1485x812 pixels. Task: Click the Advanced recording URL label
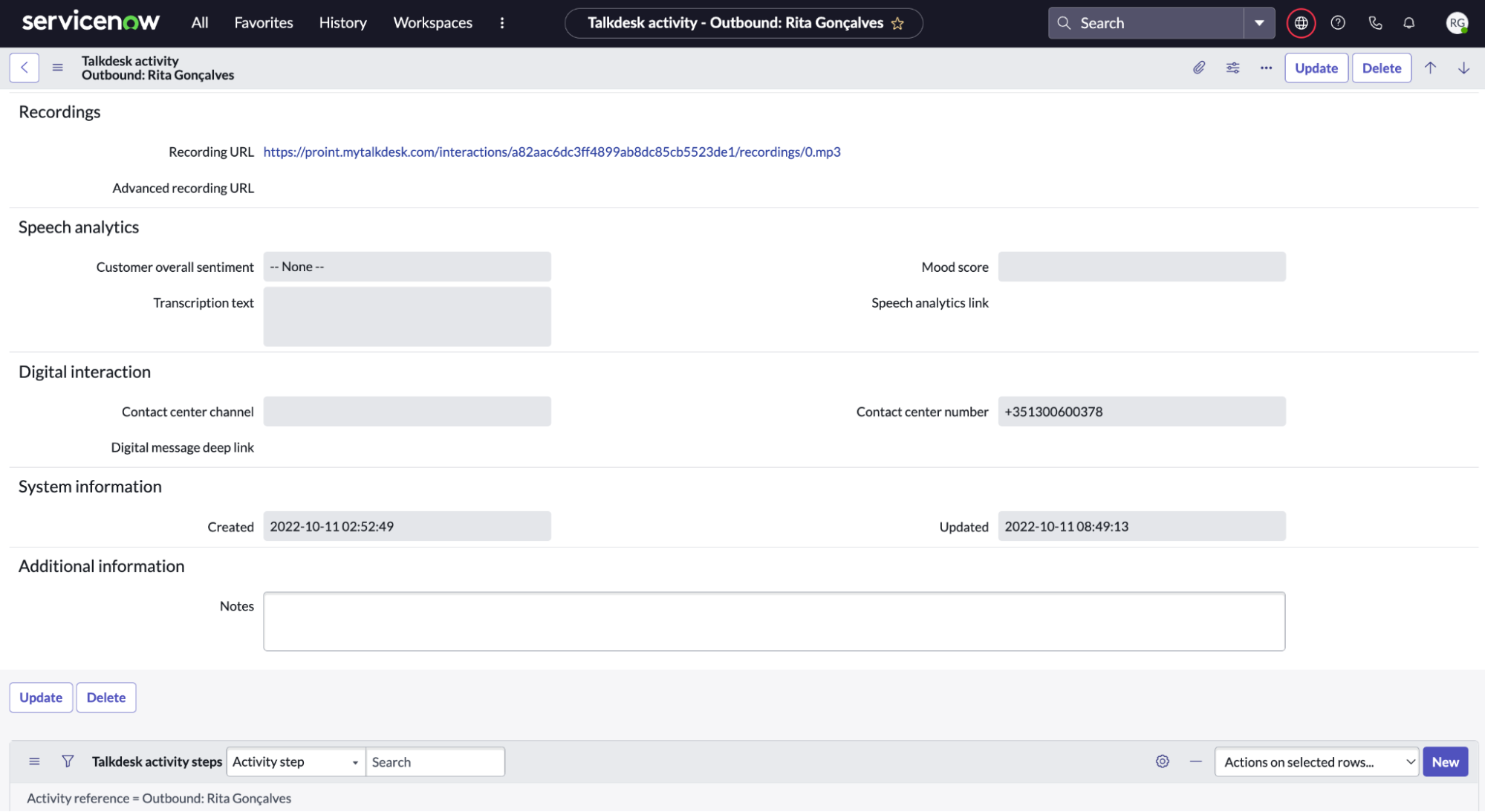183,188
